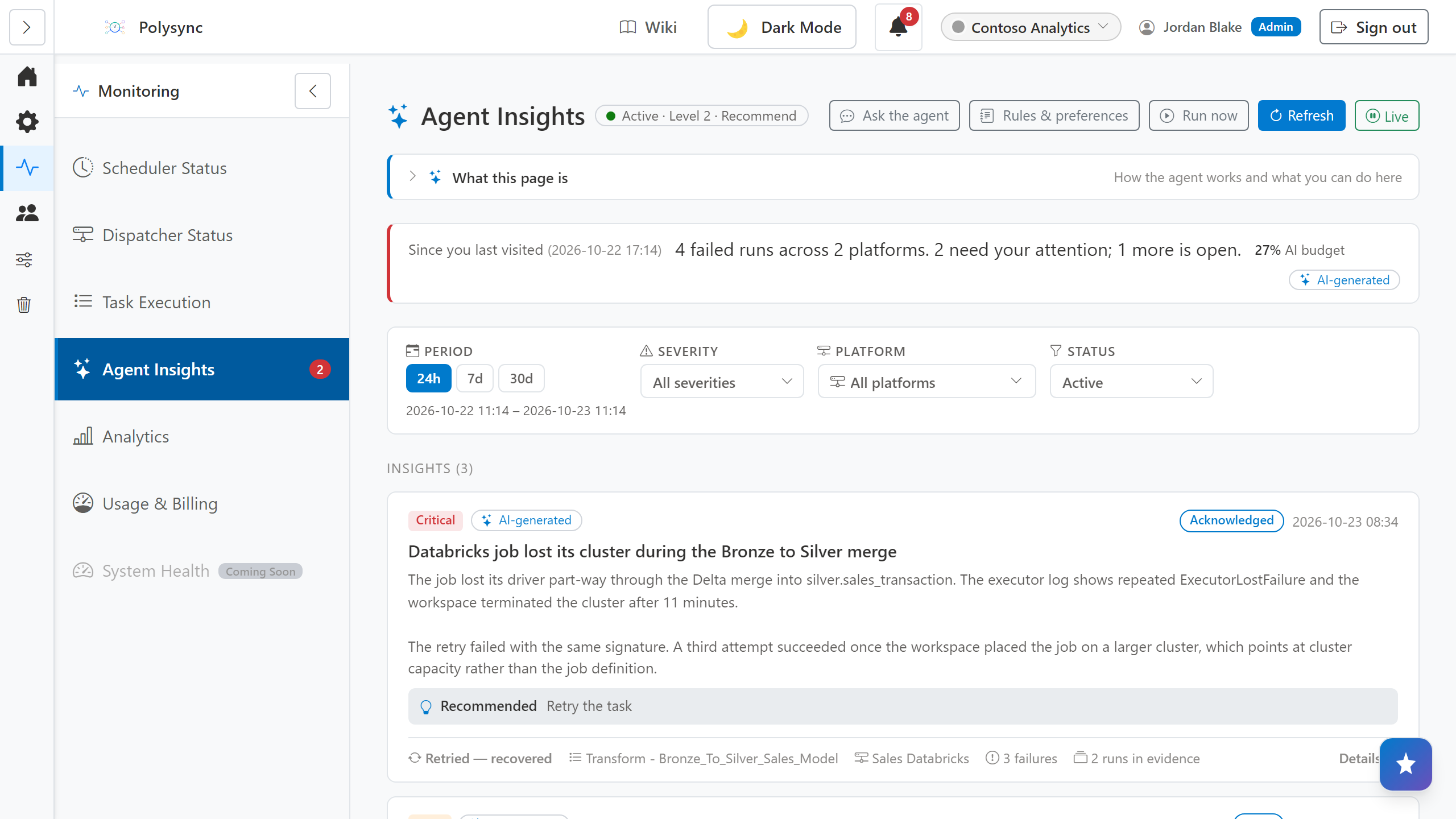This screenshot has height=819, width=1456.
Task: Click the notification bell with 8 alerts
Action: click(x=899, y=27)
